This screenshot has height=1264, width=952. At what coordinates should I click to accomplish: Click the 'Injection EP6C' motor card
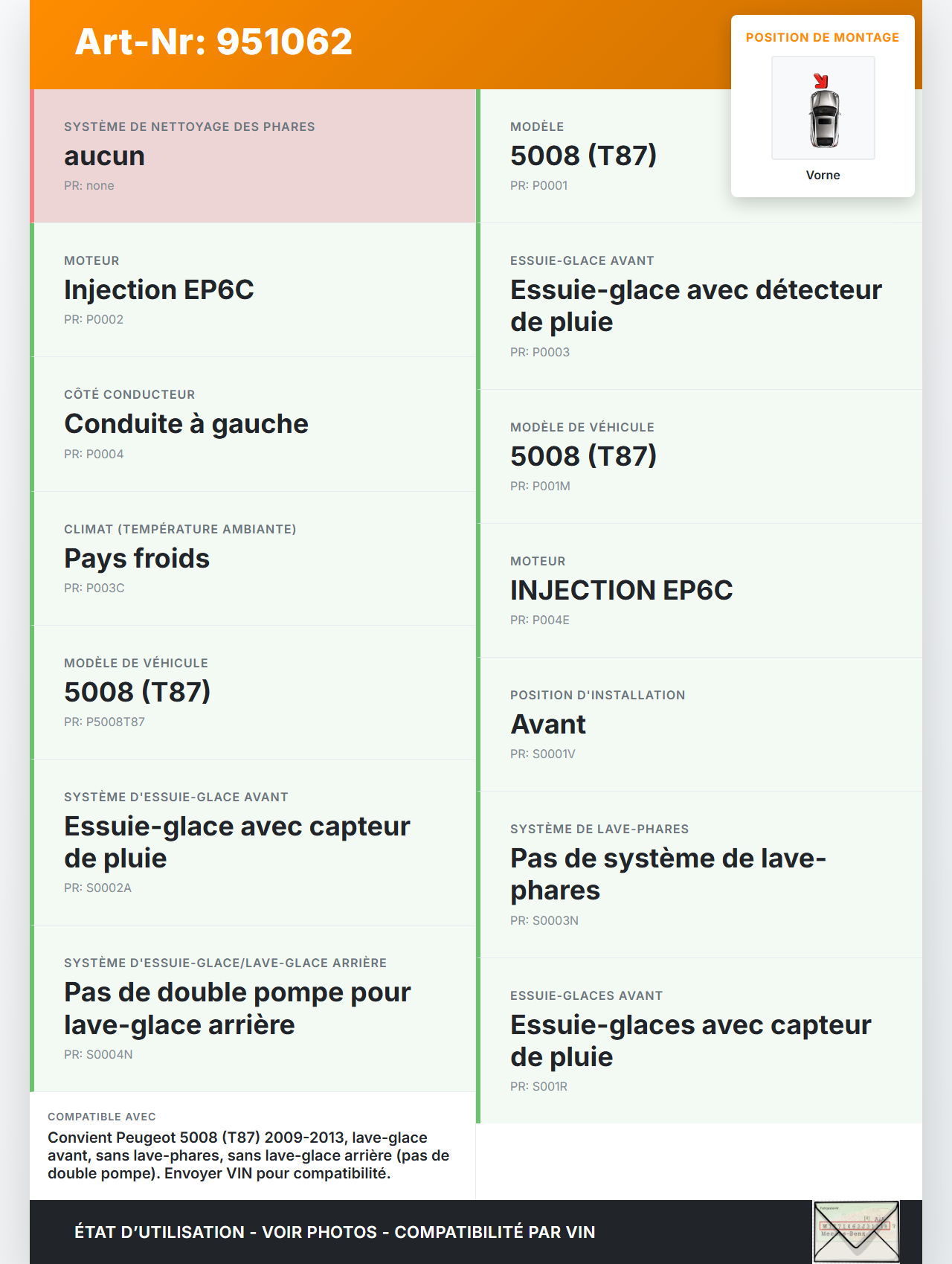253,290
